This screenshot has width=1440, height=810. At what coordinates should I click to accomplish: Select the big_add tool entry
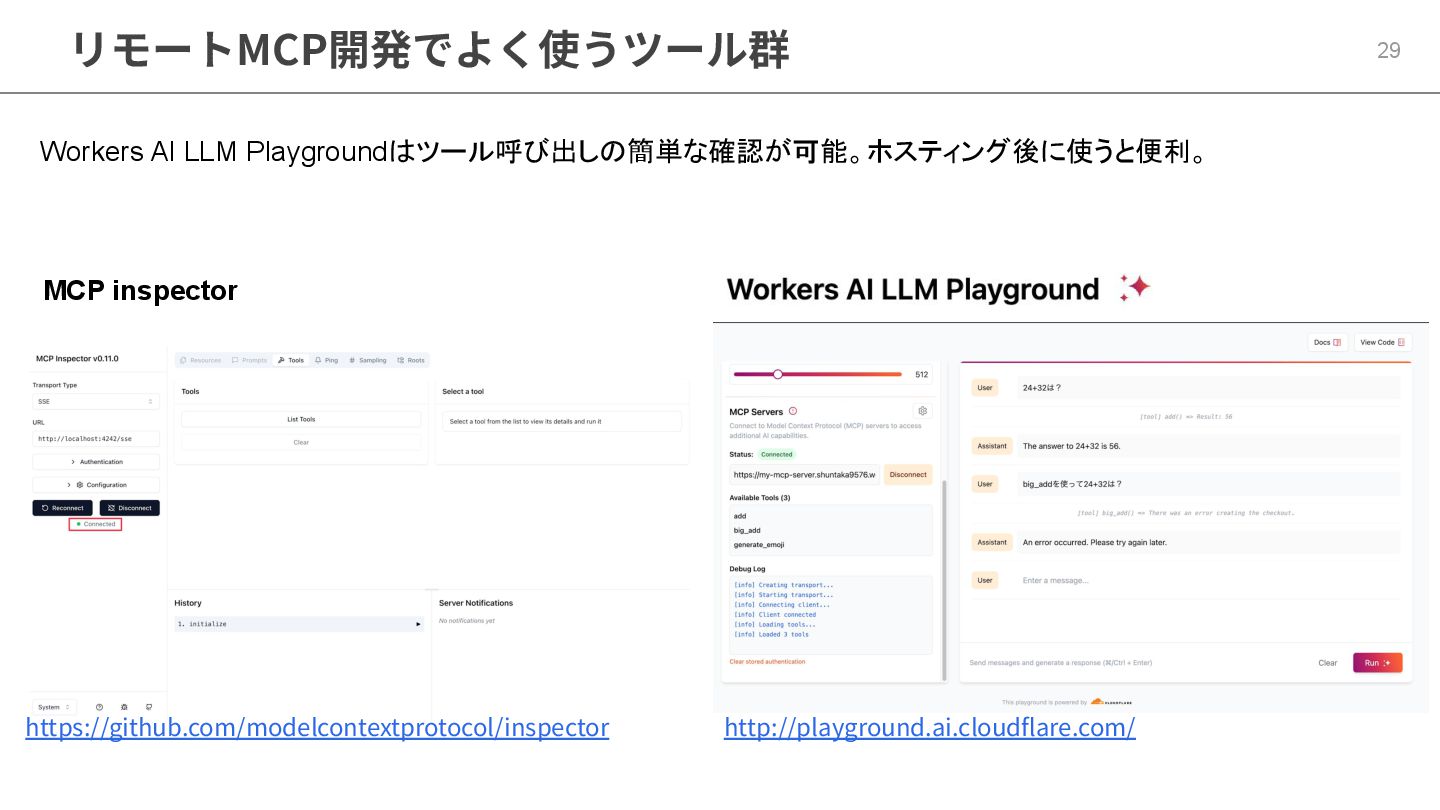(747, 530)
